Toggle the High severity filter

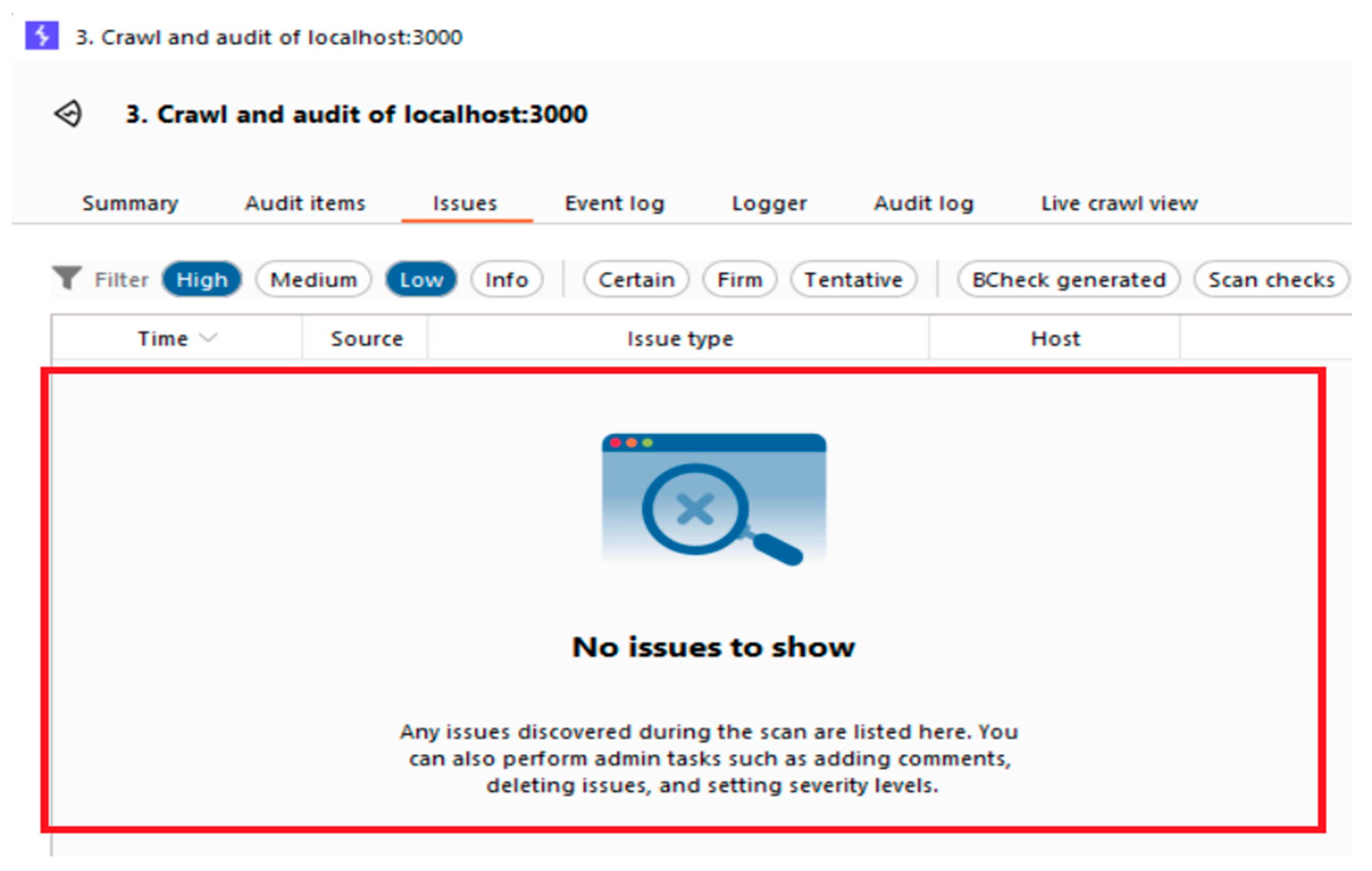tap(202, 280)
